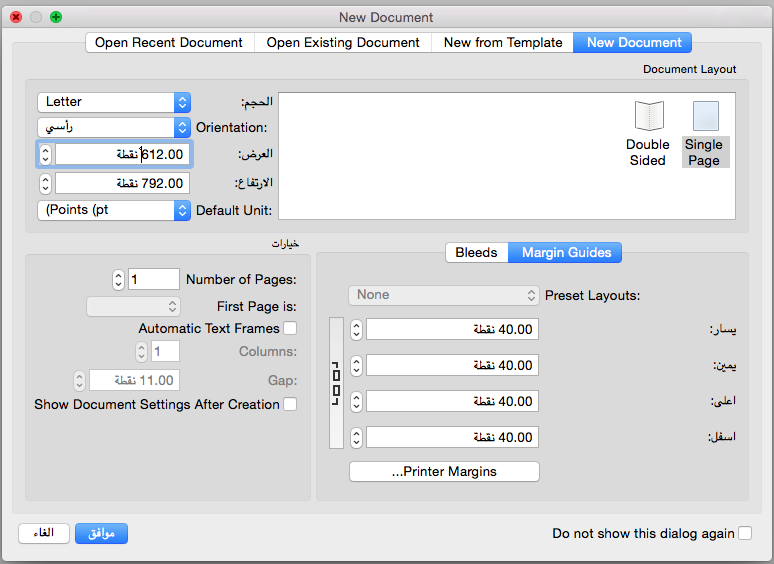Screen dimensions: 774x564
Task: Enable Automatic Text Frames checkbox
Action: 290,328
